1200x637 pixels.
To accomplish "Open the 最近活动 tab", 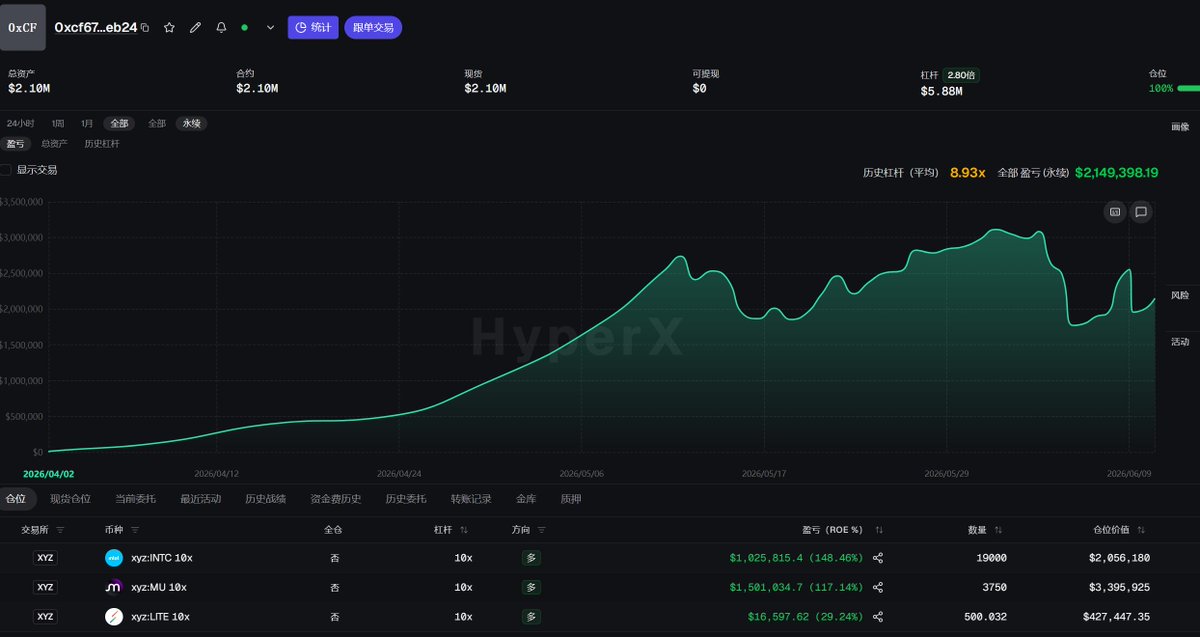I will pyautogui.click(x=201, y=498).
